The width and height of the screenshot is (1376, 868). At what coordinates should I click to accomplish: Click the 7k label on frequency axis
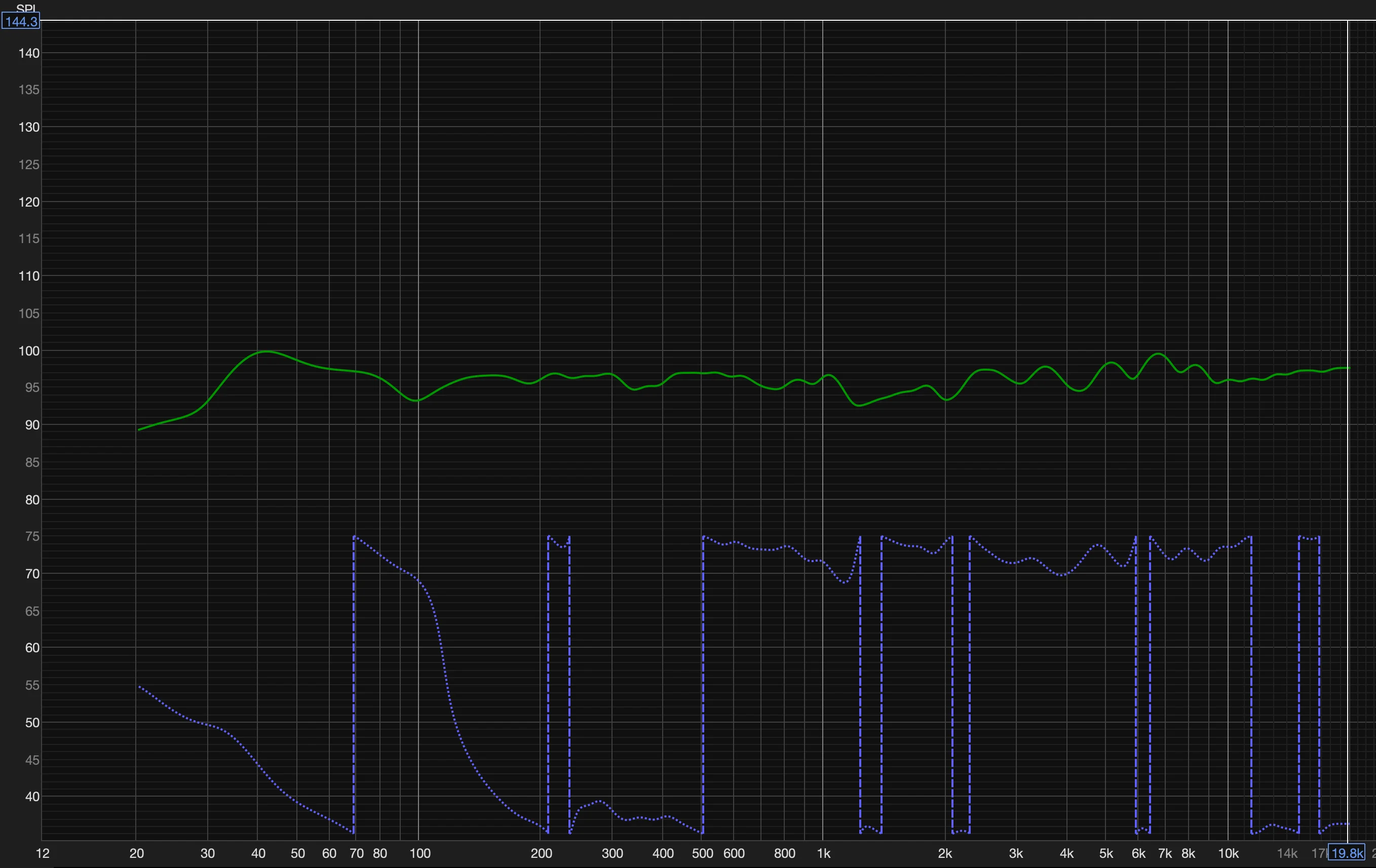click(x=1165, y=854)
